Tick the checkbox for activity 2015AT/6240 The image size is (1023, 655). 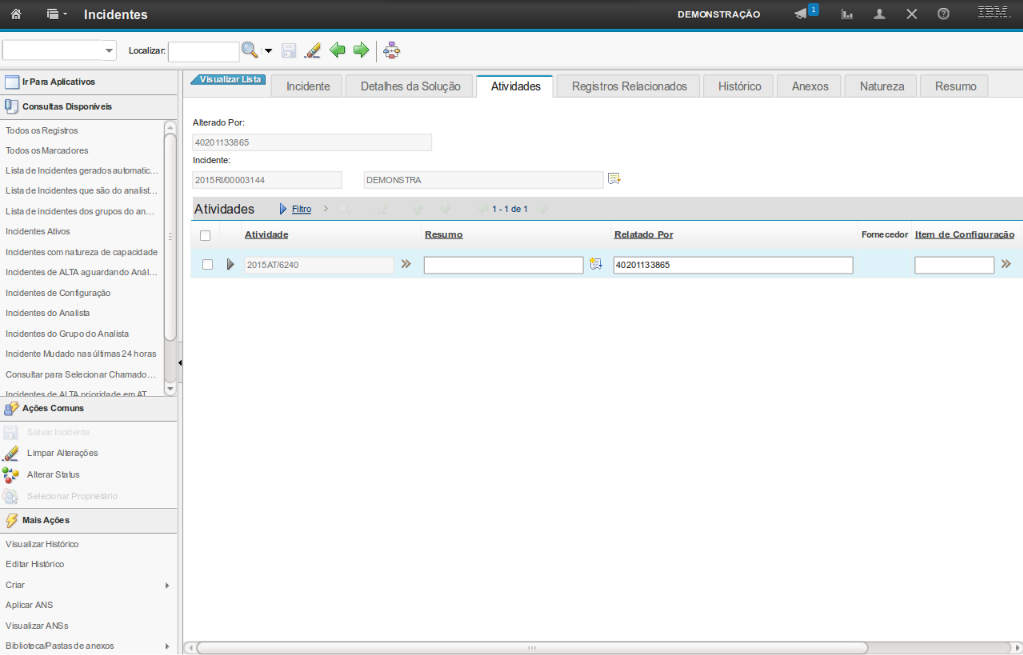(x=207, y=265)
